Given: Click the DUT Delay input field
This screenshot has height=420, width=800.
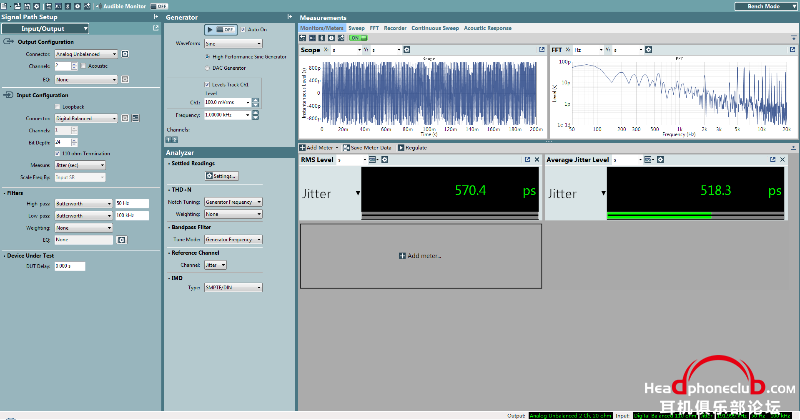Looking at the screenshot, I should (x=70, y=266).
